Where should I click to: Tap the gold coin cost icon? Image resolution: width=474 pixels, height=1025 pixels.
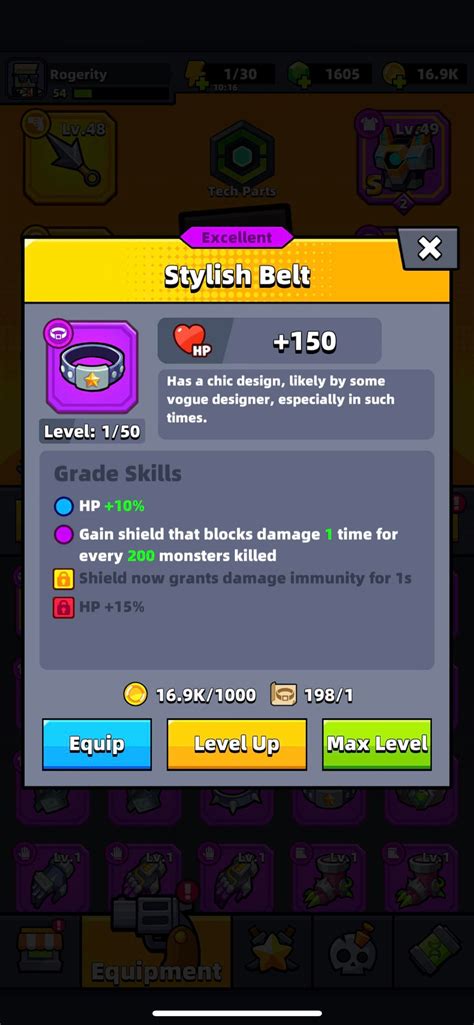136,695
